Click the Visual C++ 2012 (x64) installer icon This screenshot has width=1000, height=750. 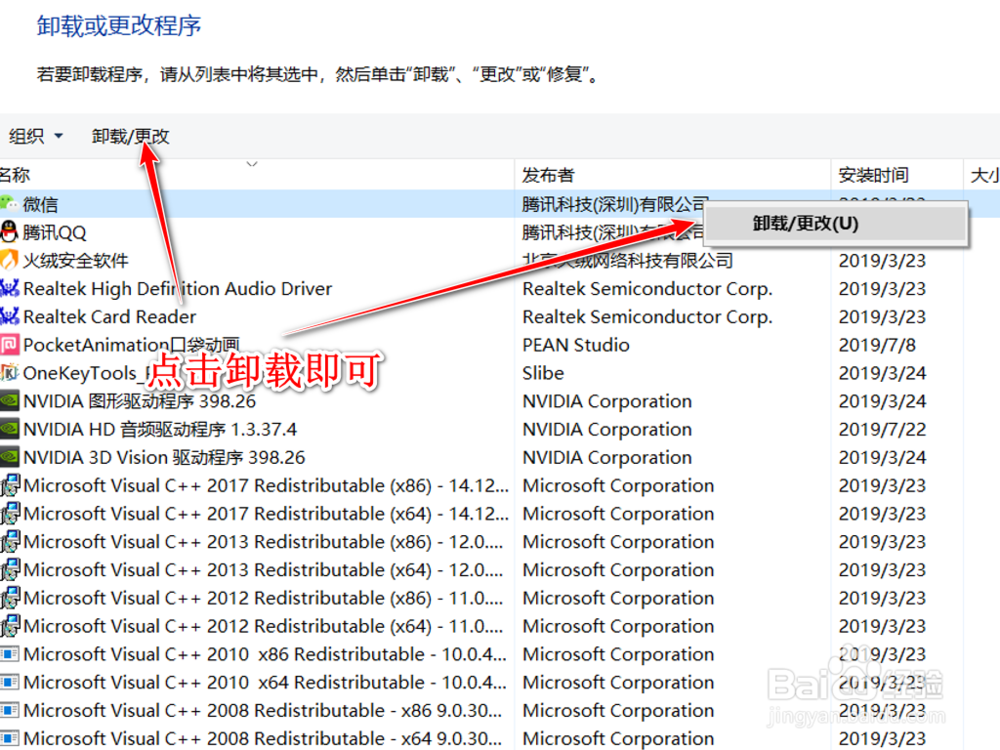[10, 626]
